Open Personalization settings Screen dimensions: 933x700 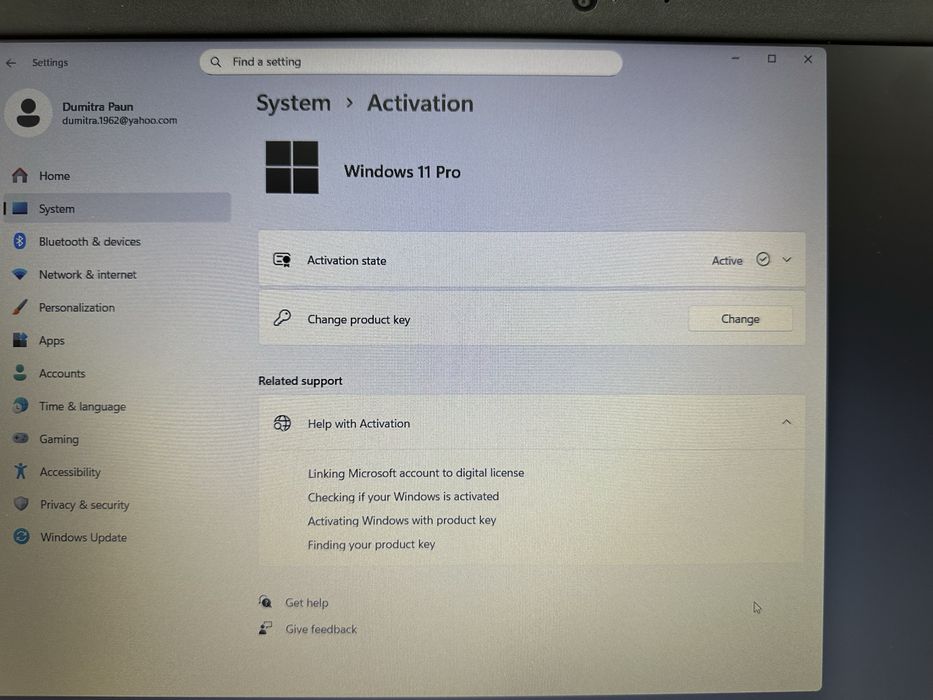117,307
